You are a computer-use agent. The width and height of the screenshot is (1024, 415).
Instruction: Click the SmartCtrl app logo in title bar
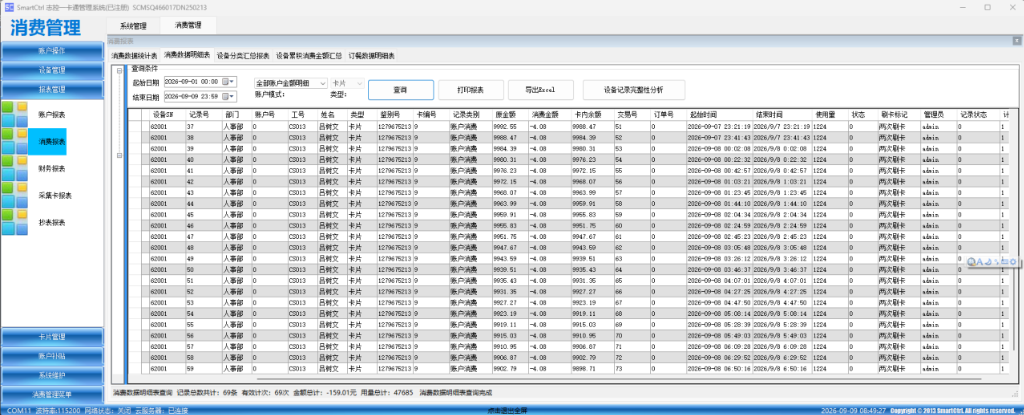[x=9, y=7]
